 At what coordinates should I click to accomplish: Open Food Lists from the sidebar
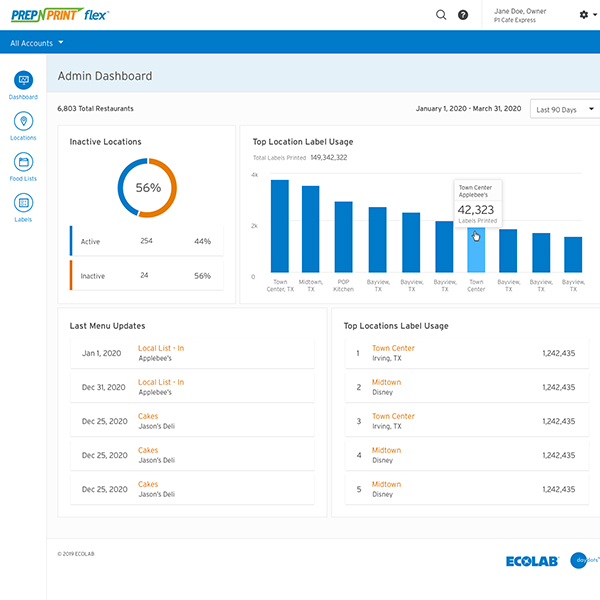(x=23, y=162)
